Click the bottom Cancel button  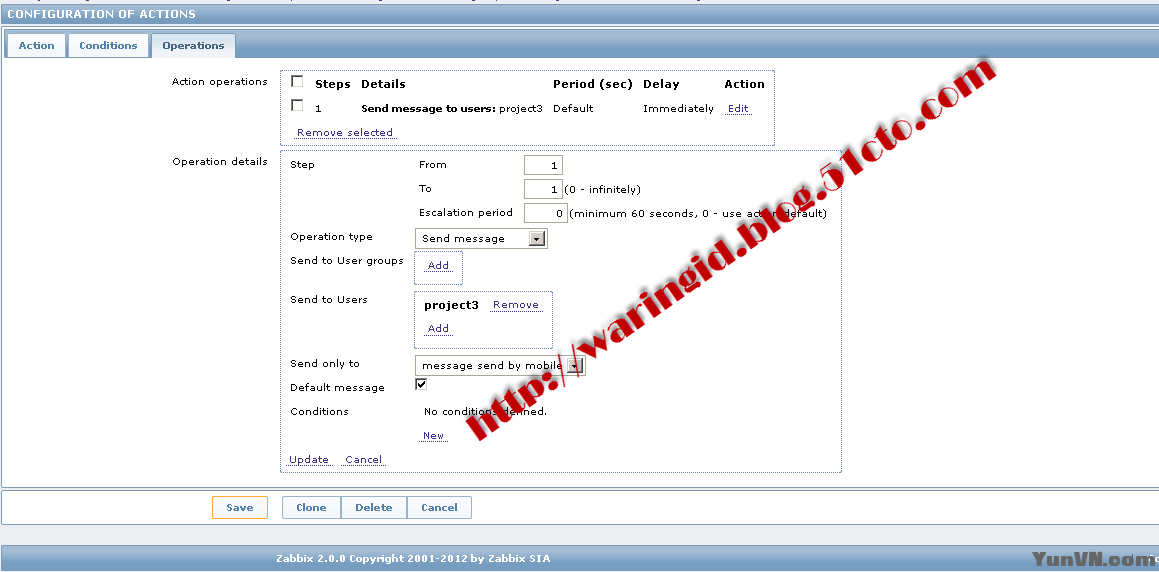[439, 508]
